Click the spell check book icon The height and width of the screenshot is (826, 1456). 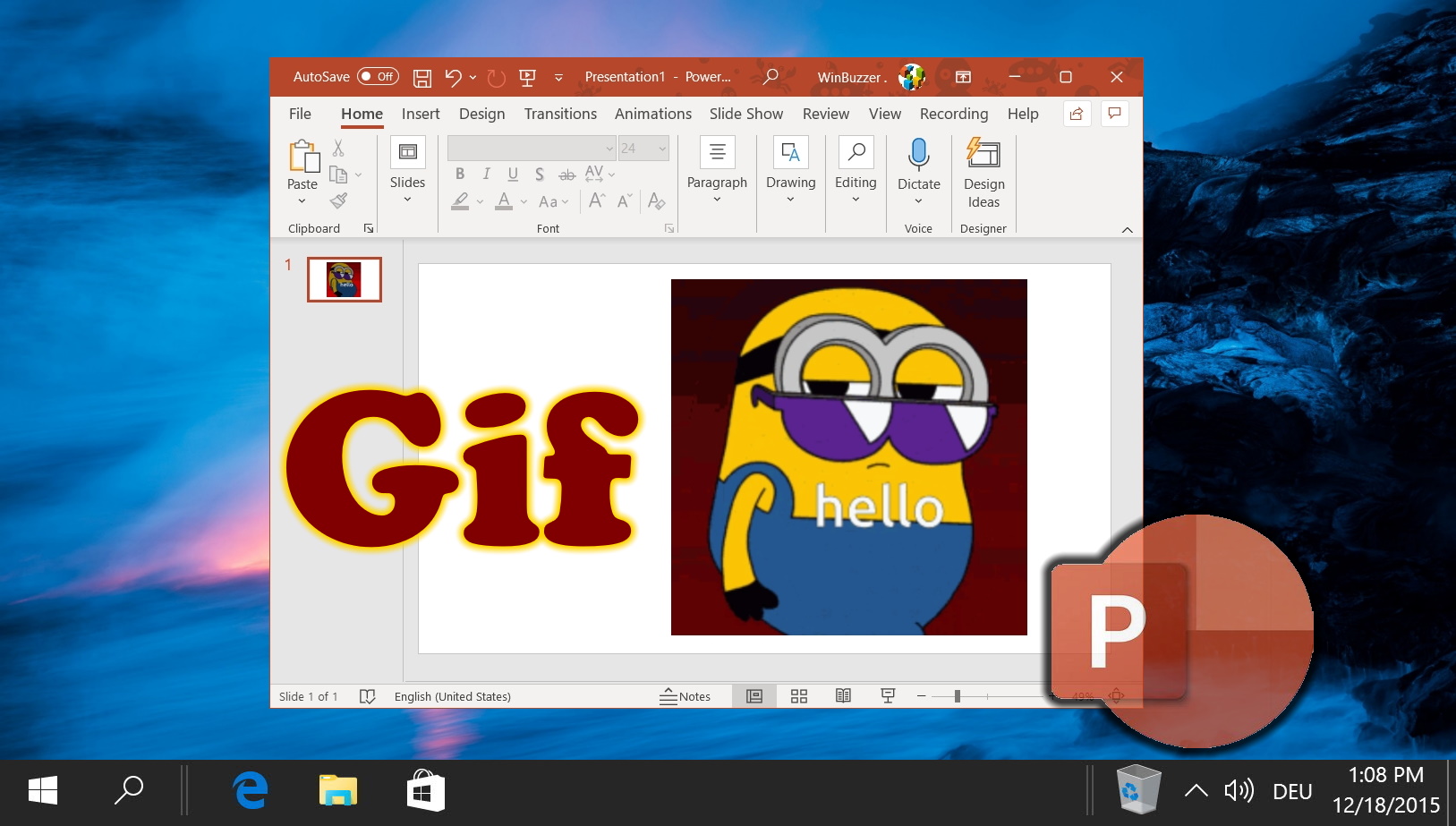point(367,696)
